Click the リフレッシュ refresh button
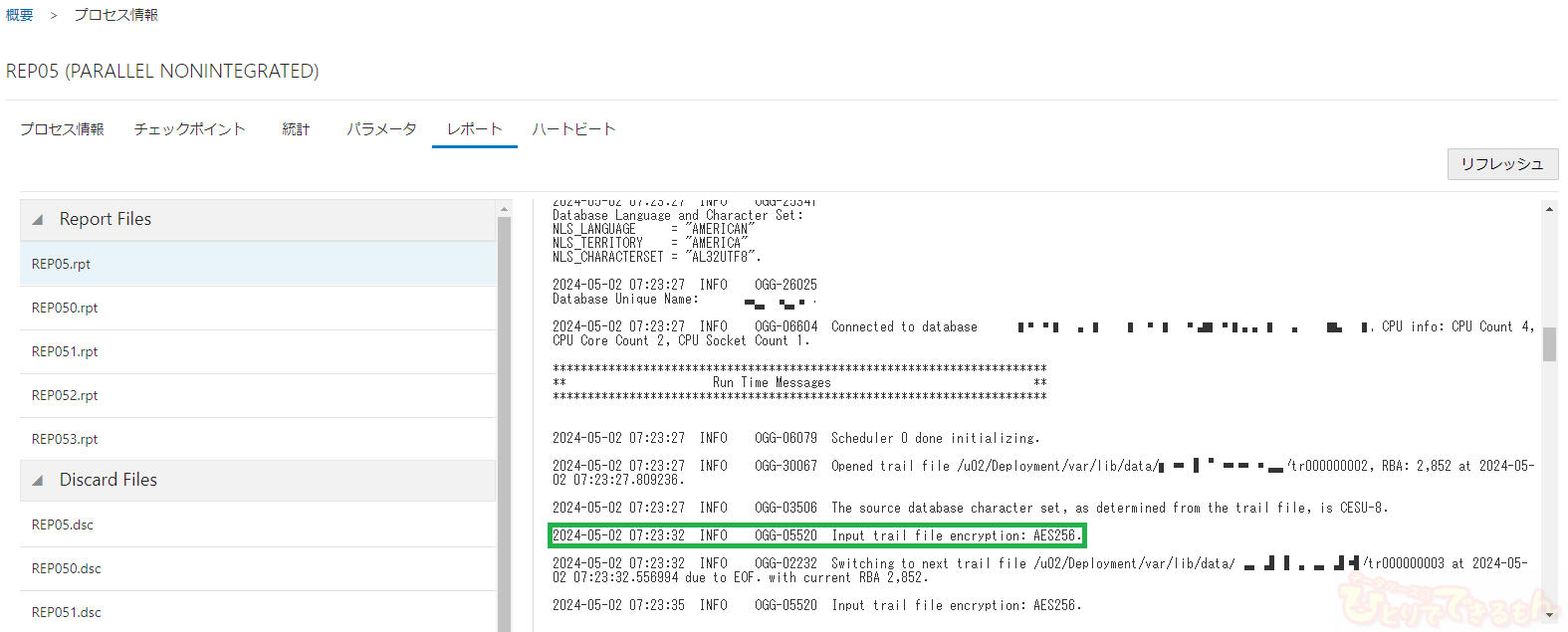 (1501, 164)
